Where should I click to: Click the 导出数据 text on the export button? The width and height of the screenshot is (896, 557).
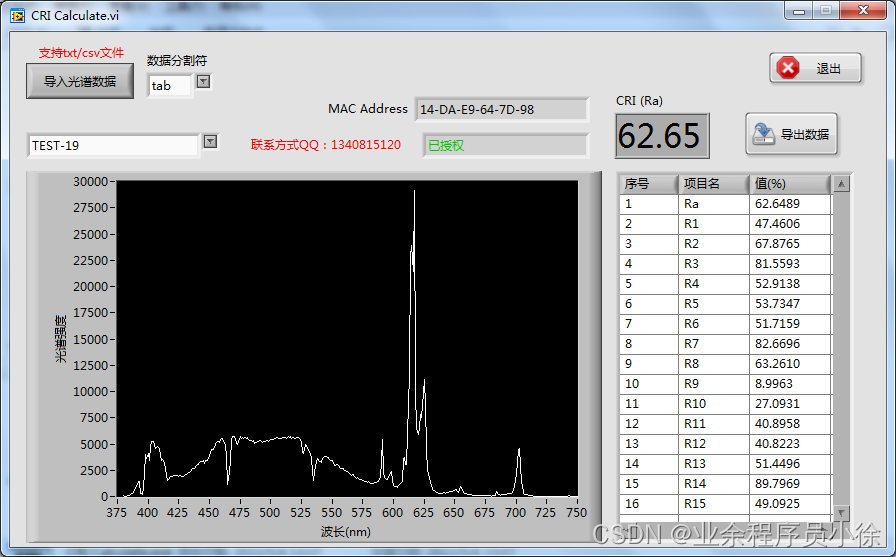805,134
